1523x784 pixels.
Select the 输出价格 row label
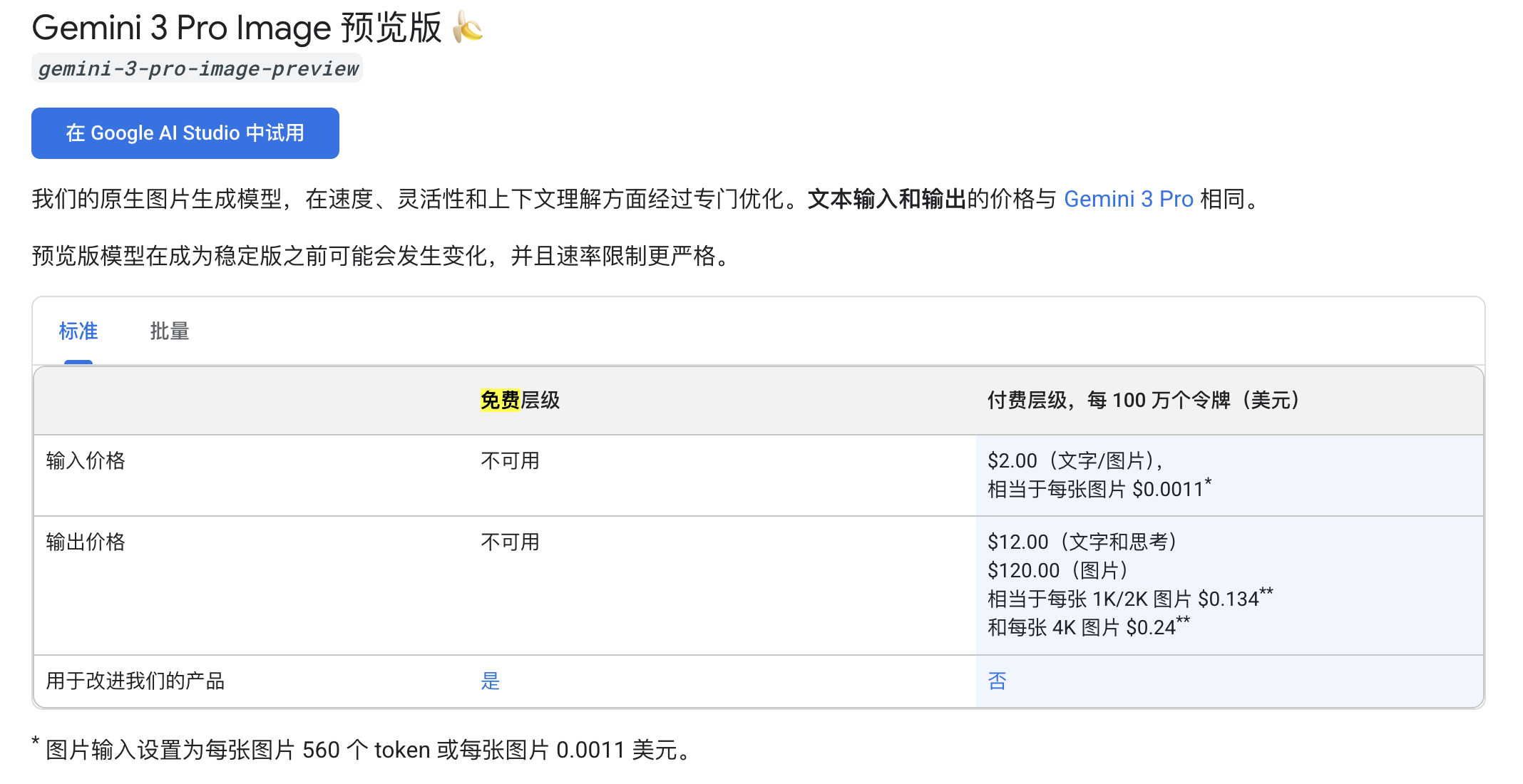(x=86, y=542)
